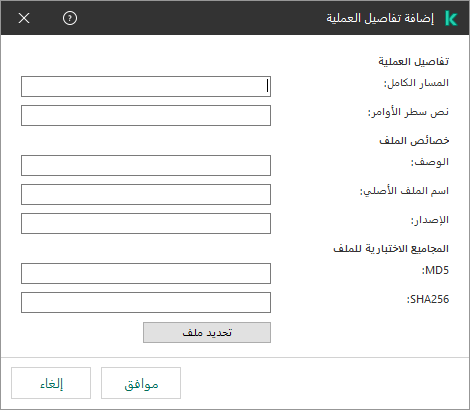The image size is (470, 410).
Task: Click the dialog title إضافة تفاصيل العملية
Action: (x=380, y=18)
